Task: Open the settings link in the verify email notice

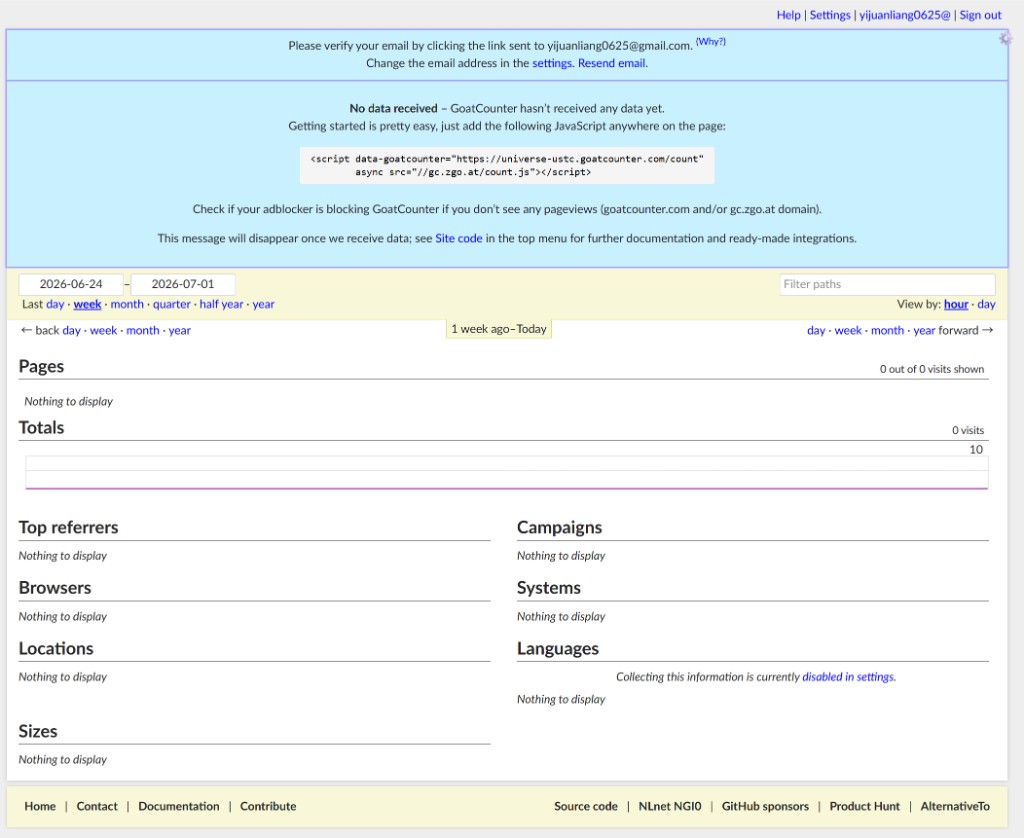Action: (552, 63)
